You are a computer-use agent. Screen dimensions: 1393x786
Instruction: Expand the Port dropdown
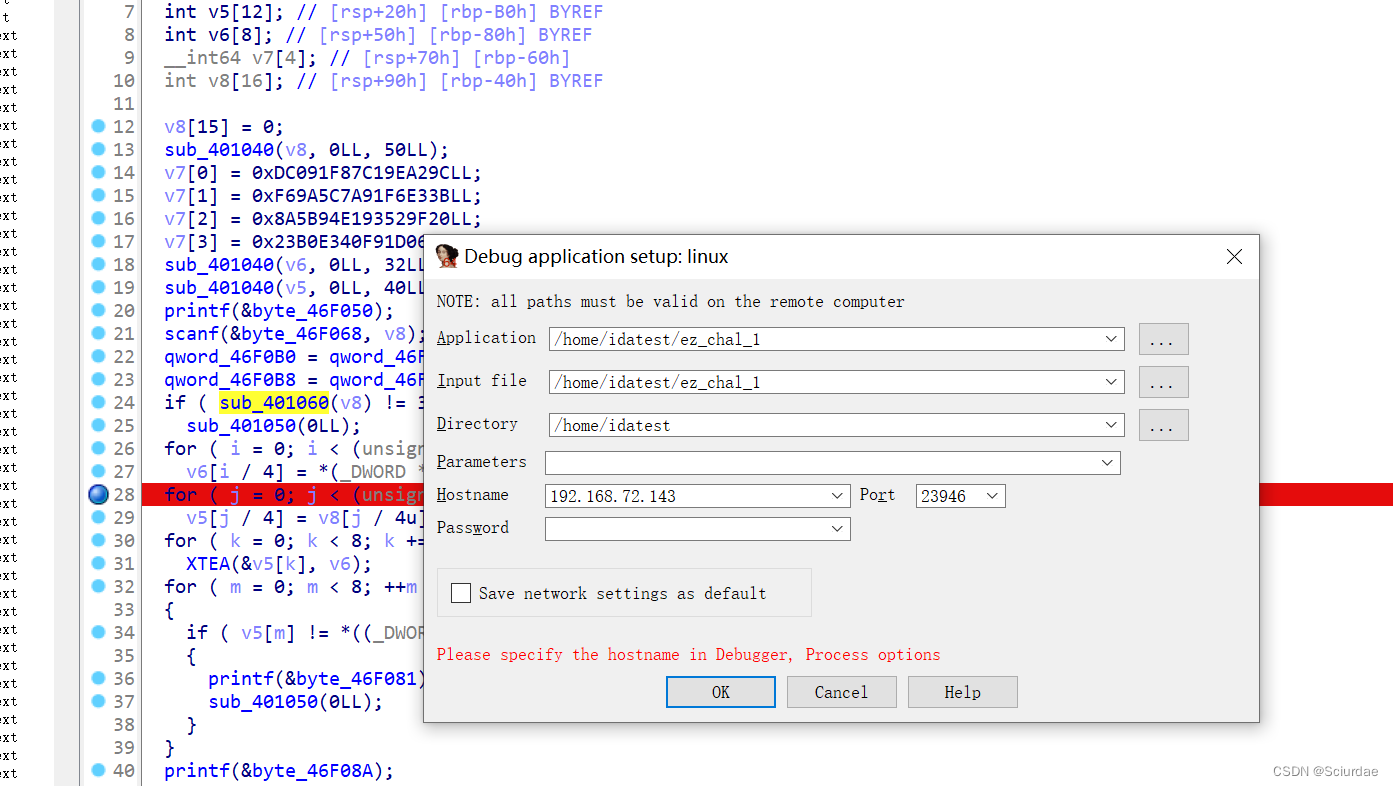click(x=992, y=496)
